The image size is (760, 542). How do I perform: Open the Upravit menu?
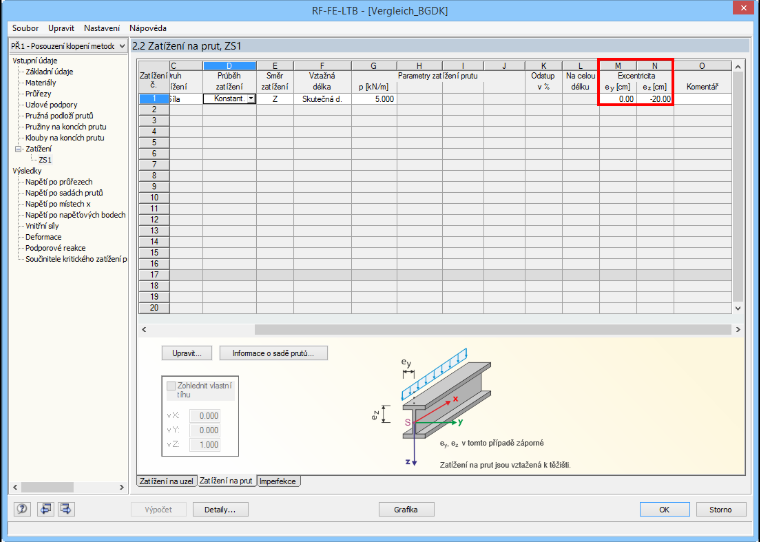click(61, 28)
